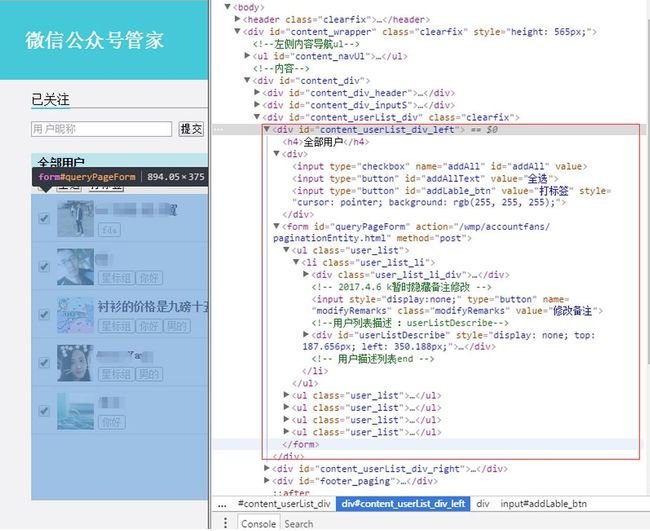Expand the content_userList_div_right node

(267, 468)
